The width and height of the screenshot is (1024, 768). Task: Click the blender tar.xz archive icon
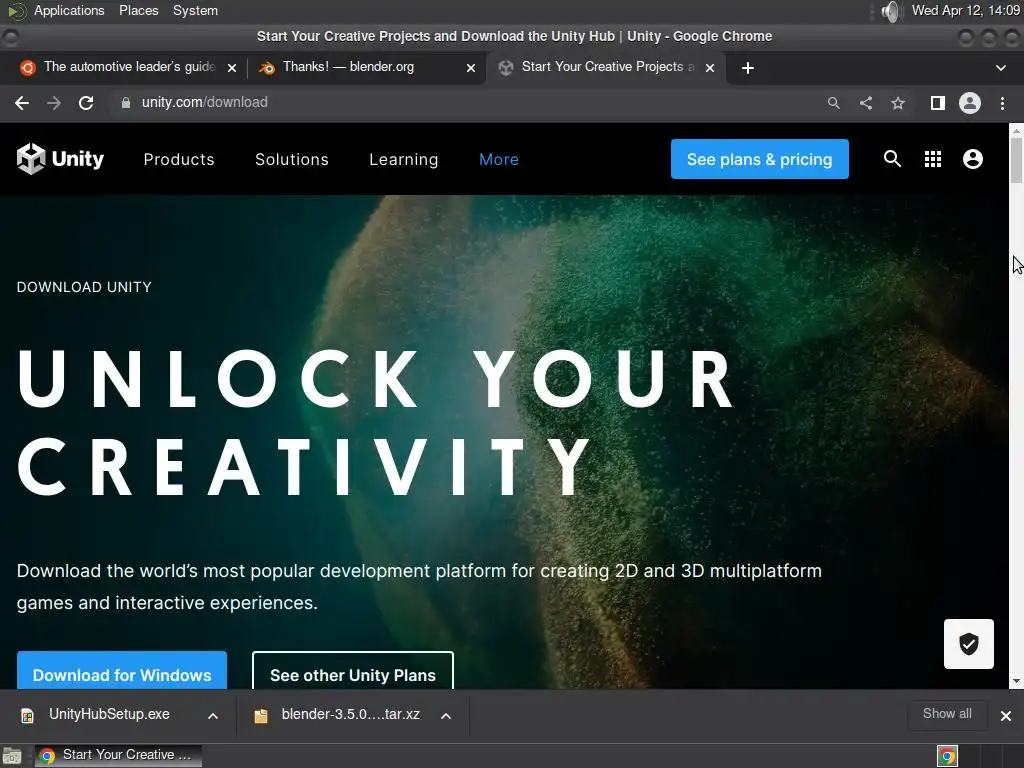(261, 716)
